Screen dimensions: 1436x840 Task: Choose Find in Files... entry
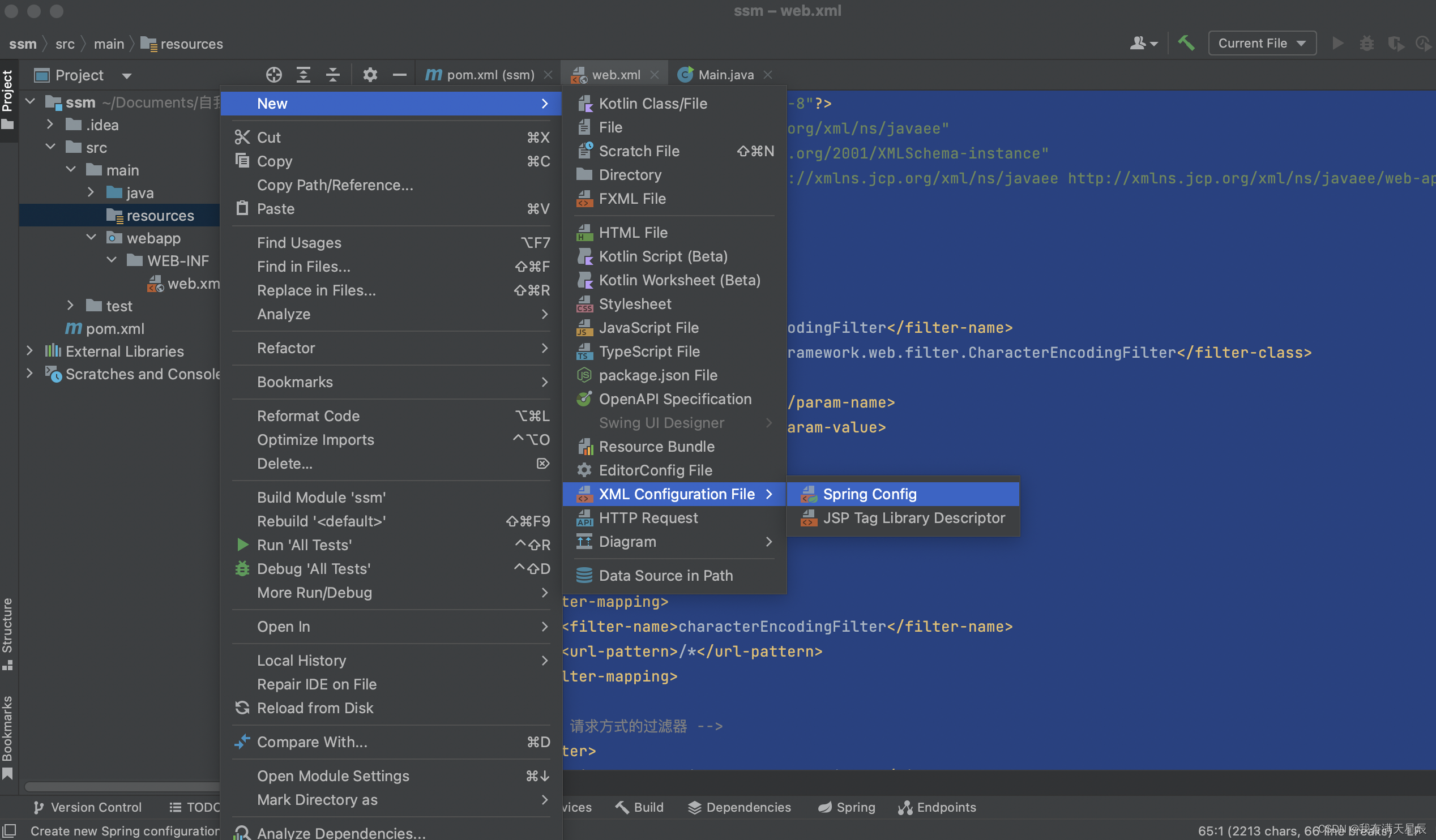tap(391, 267)
